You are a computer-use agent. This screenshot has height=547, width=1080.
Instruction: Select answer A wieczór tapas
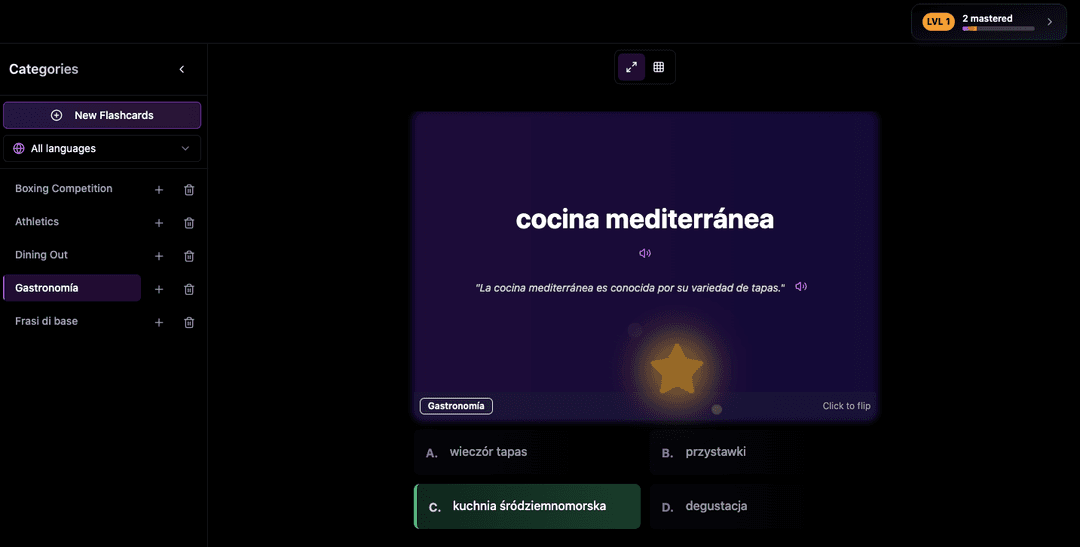tap(526, 452)
